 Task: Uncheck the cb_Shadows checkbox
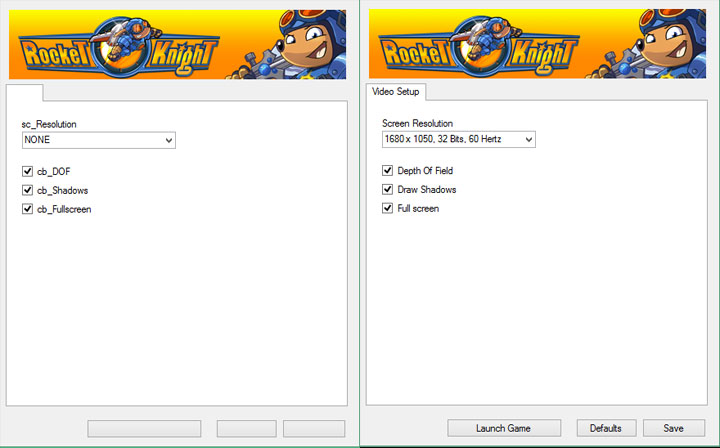[28, 190]
